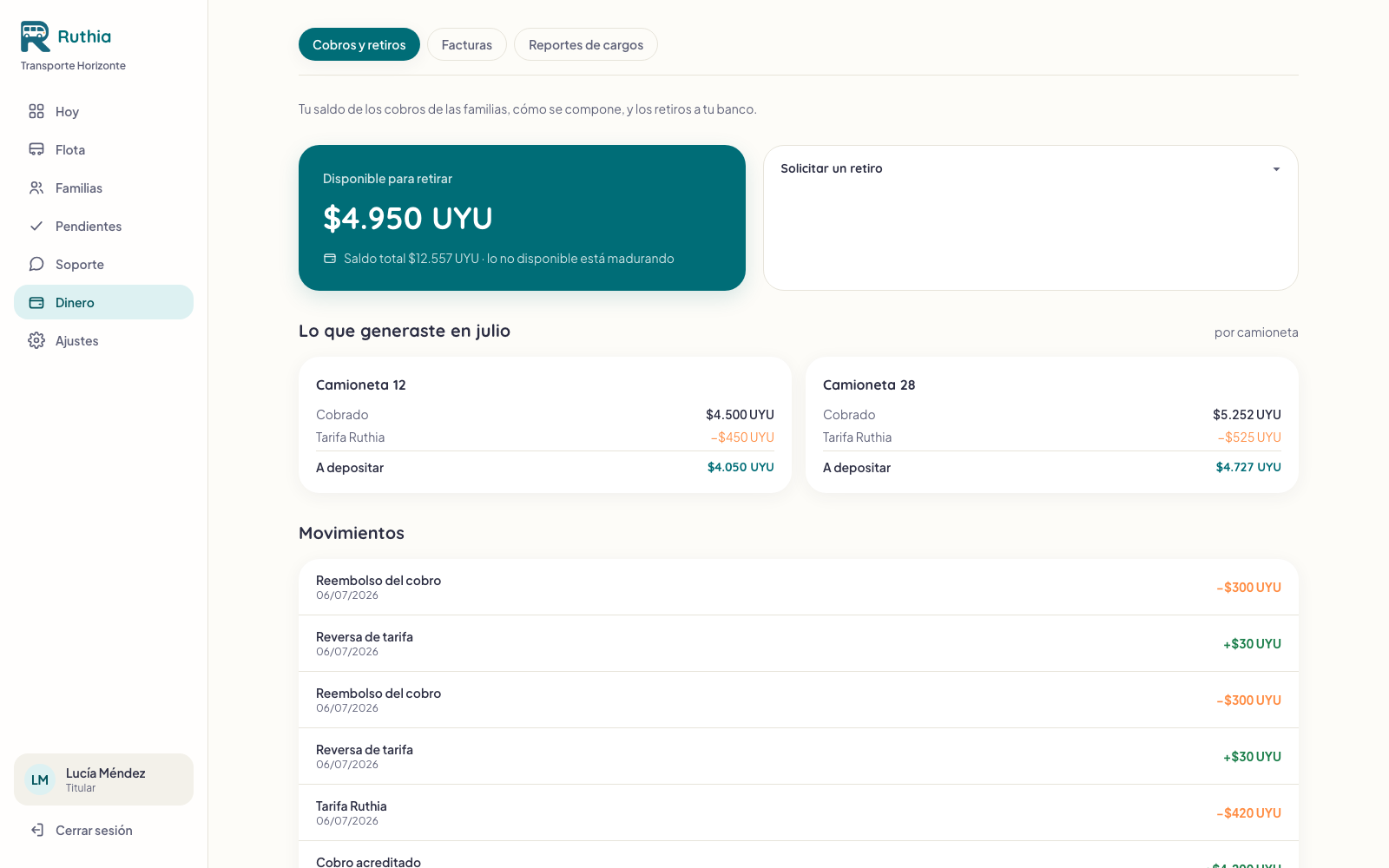This screenshot has height=868, width=1389.
Task: Click the LM avatar circle
Action: click(40, 779)
